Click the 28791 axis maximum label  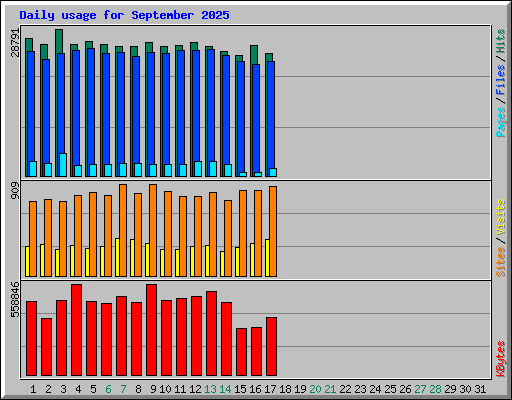15,43
